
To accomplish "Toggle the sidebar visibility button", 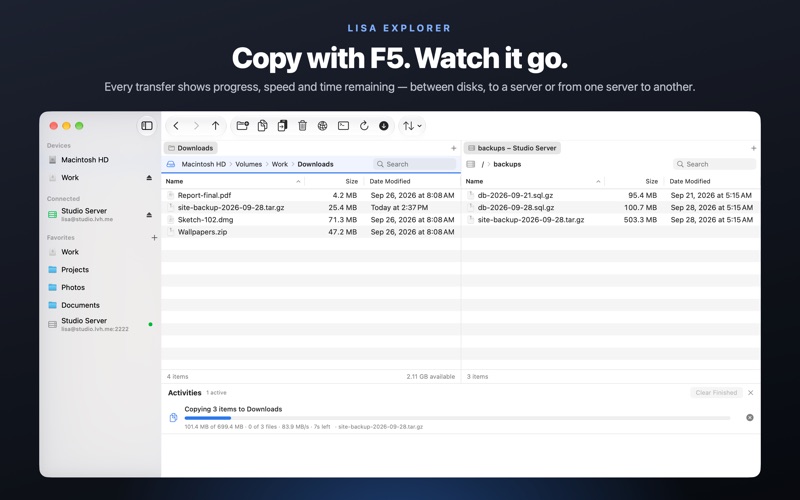I will pyautogui.click(x=147, y=126).
